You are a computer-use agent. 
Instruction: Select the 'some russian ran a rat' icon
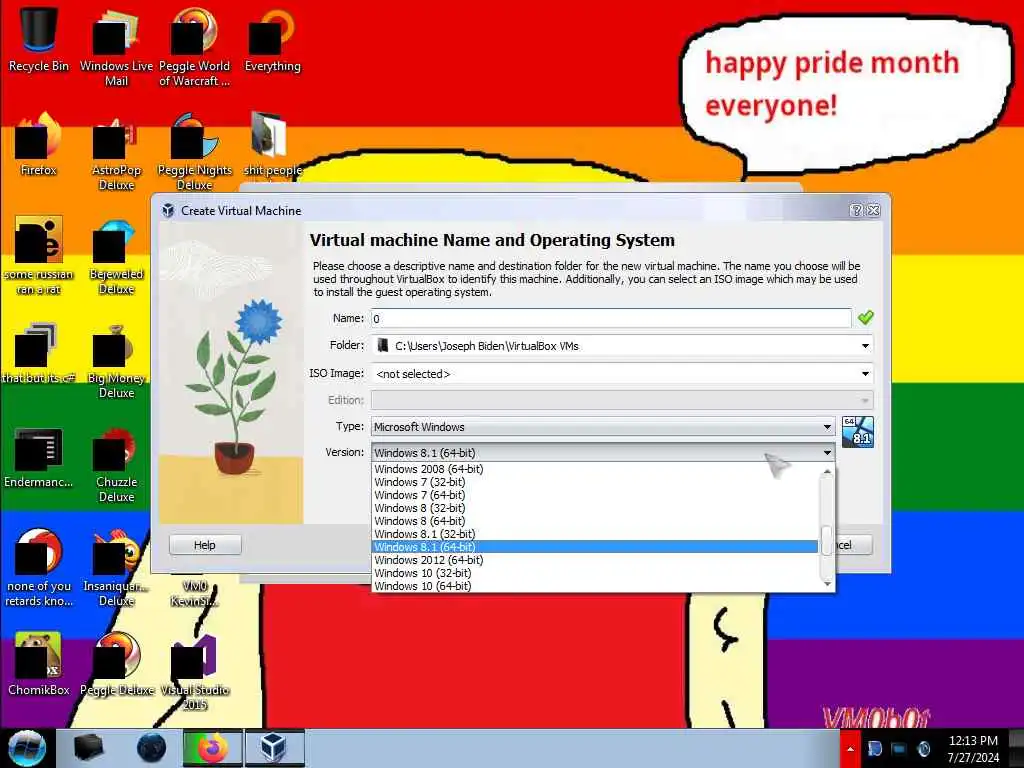click(x=39, y=256)
